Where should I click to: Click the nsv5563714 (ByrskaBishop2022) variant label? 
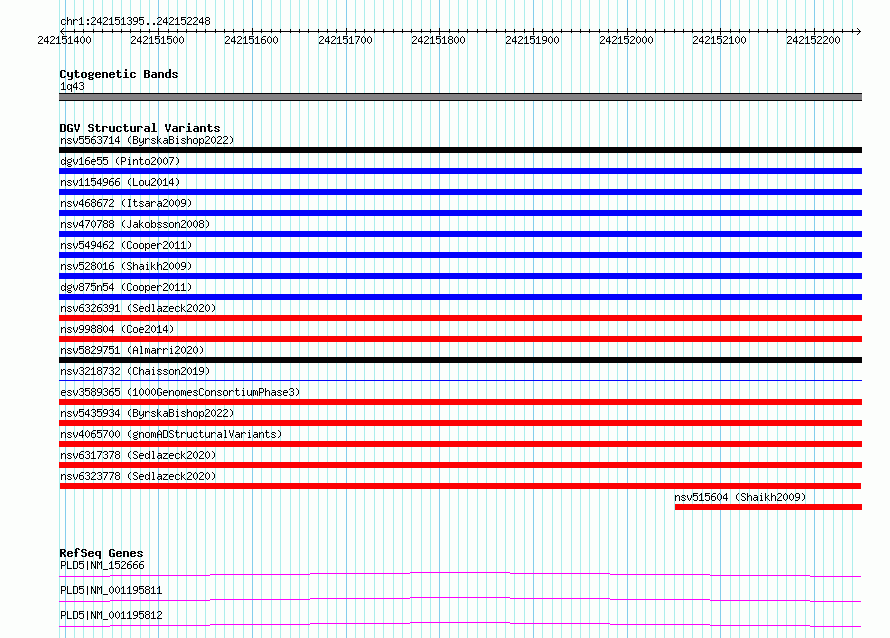[x=147, y=140]
